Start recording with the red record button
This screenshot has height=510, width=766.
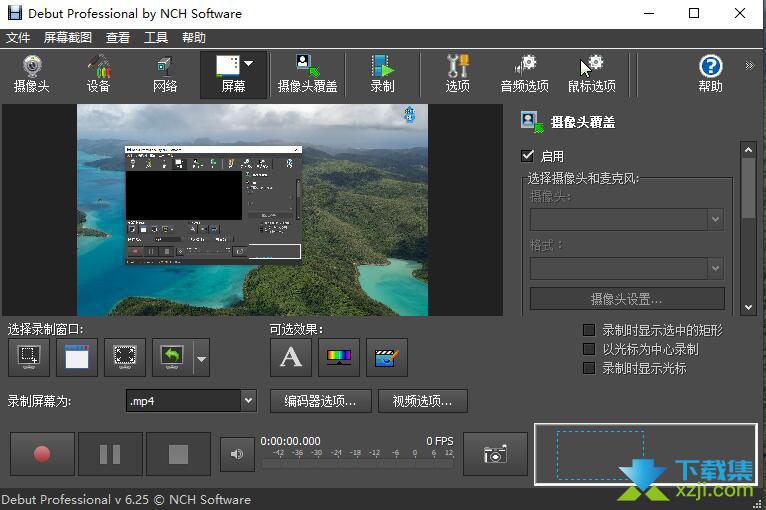[x=43, y=454]
